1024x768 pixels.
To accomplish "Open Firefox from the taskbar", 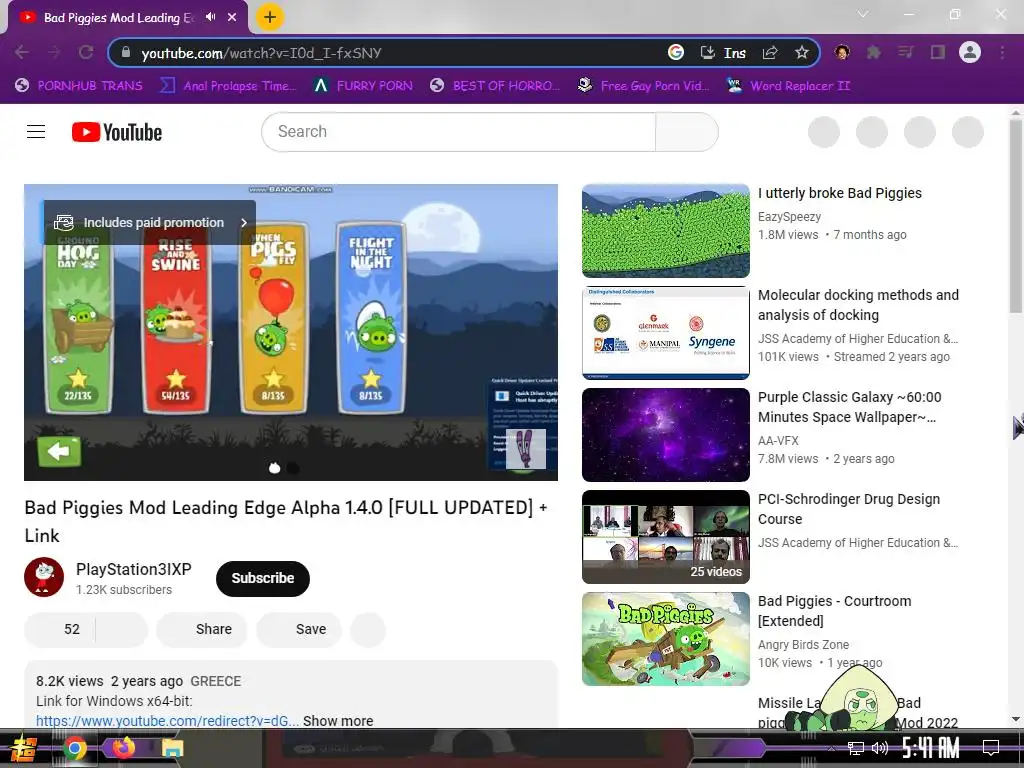I will [x=123, y=747].
